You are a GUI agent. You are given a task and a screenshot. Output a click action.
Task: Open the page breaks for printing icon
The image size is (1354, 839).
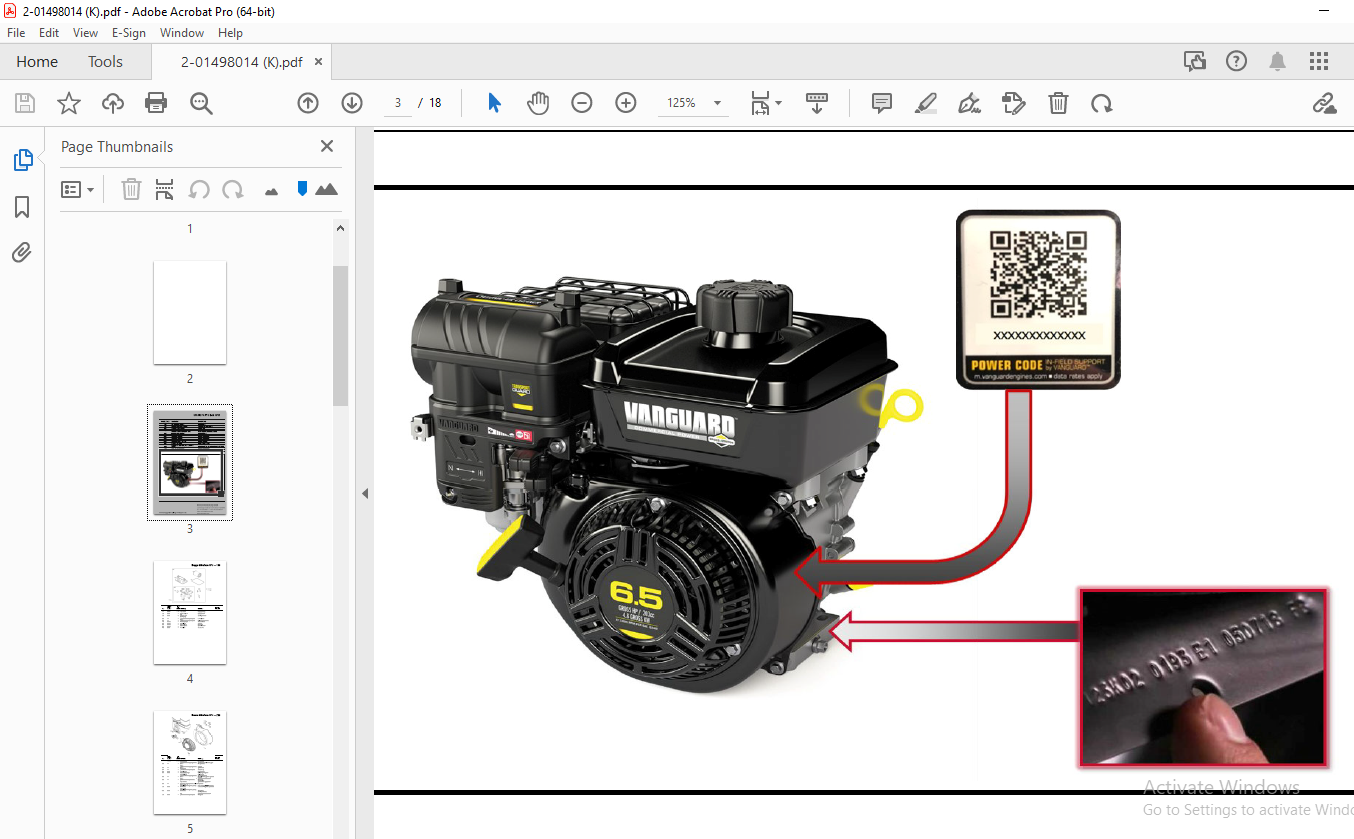pos(165,189)
